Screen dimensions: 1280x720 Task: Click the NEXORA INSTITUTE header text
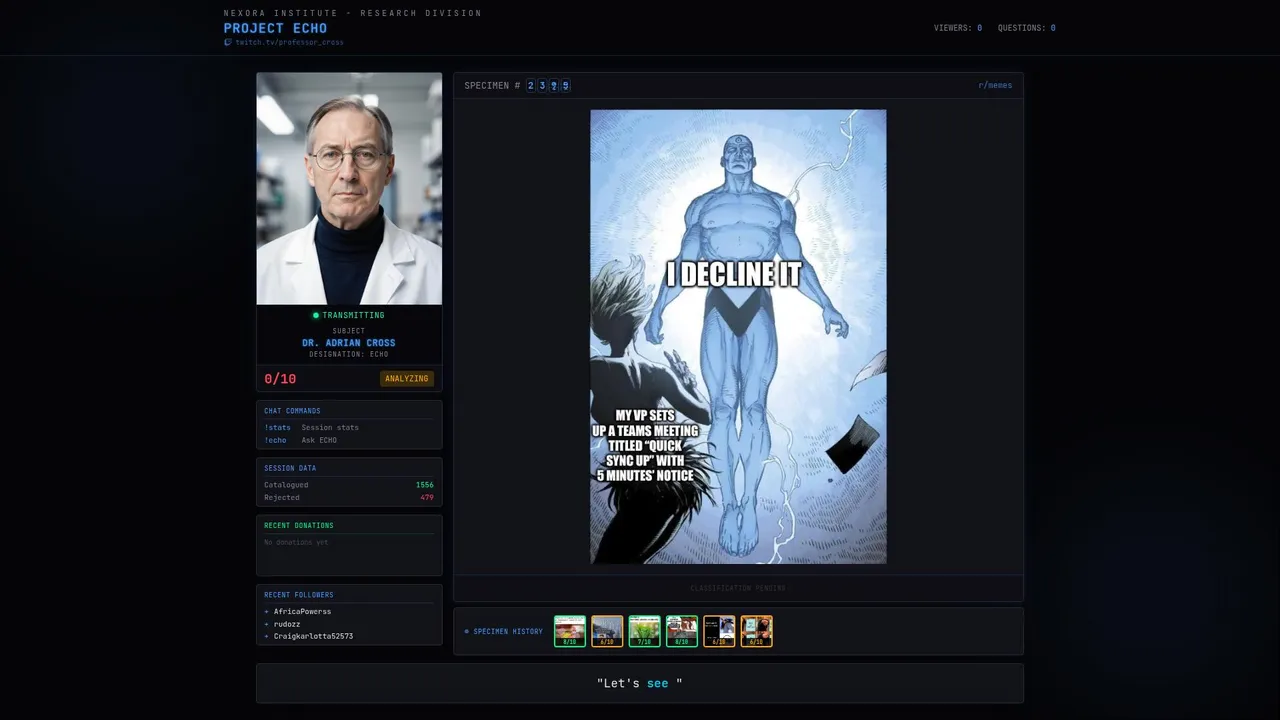[353, 13]
